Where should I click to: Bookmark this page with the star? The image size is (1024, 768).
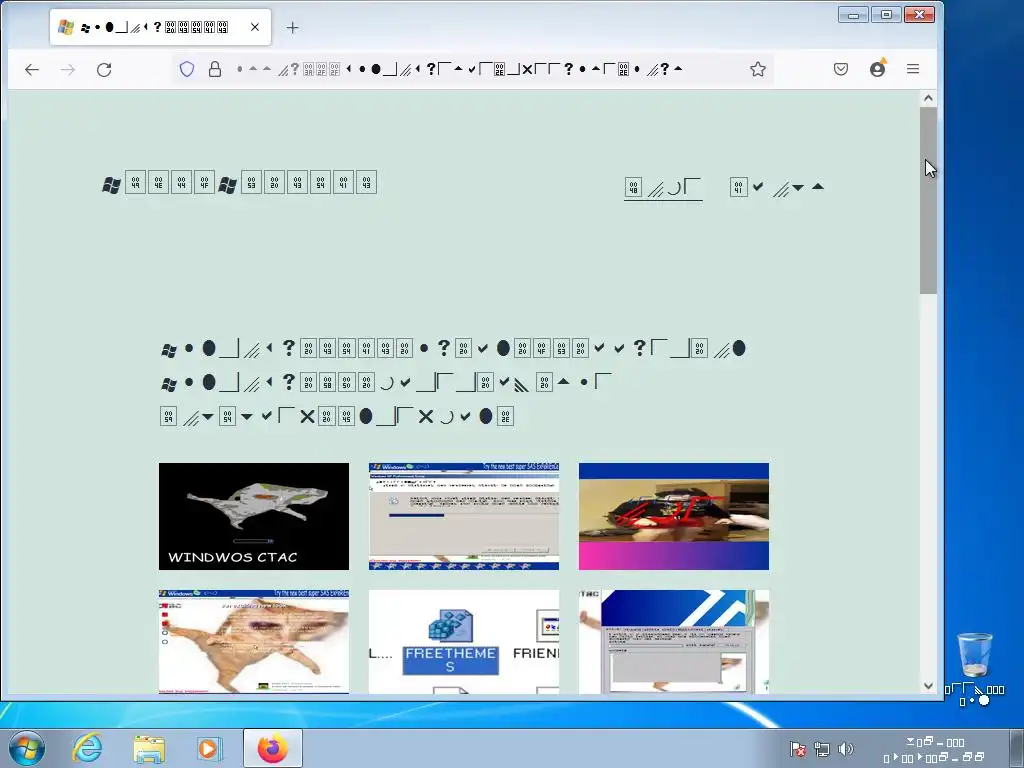[758, 69]
